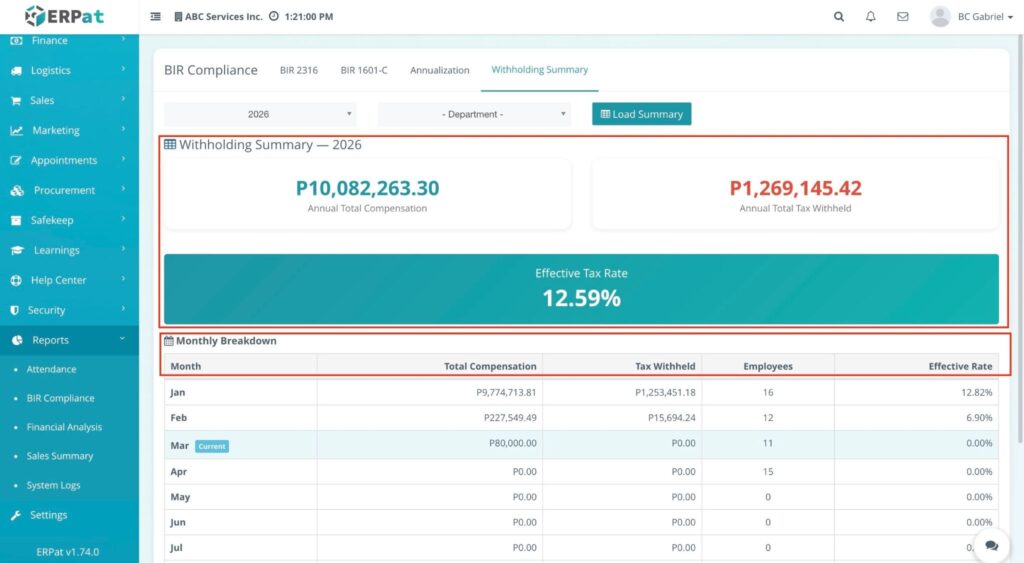Open System Logs in sidebar
Viewport: 1024px width, 563px height.
[x=54, y=485]
